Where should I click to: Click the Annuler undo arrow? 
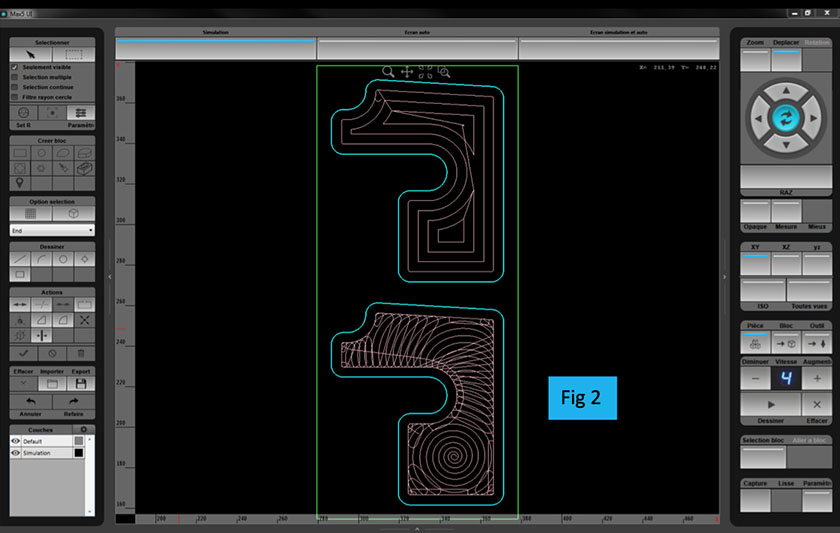click(30, 402)
